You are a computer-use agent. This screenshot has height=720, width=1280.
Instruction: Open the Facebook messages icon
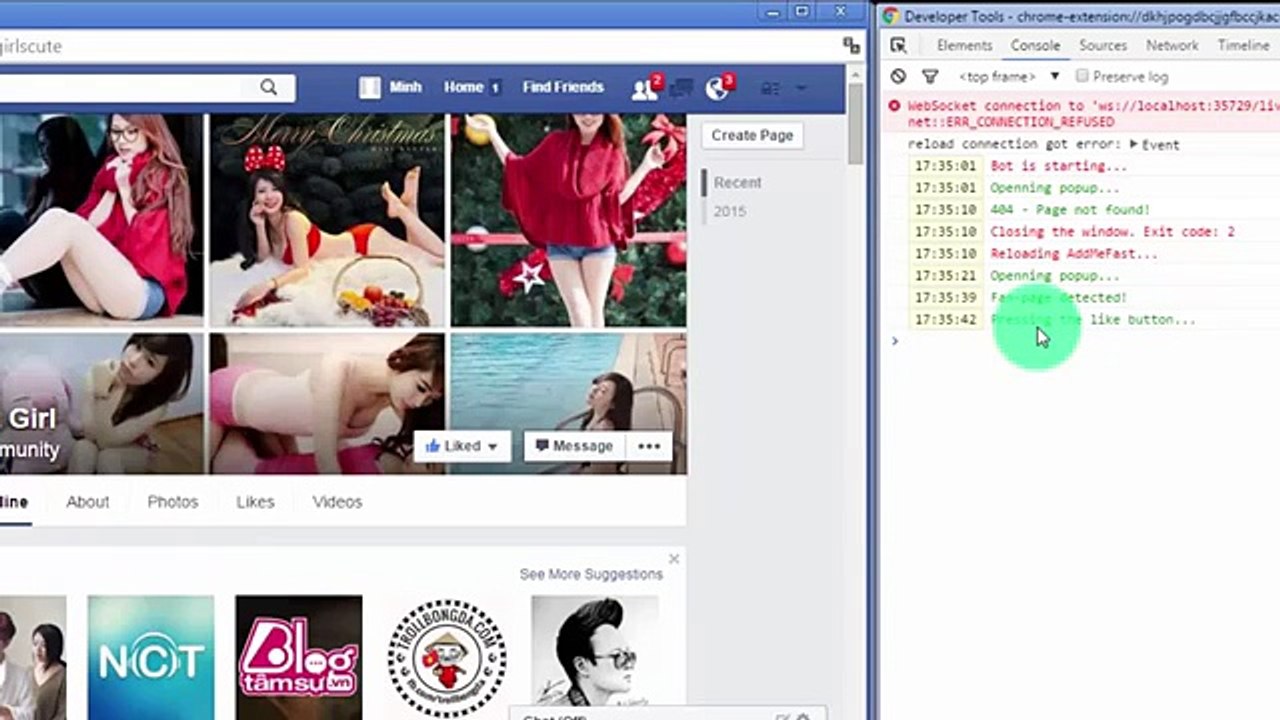[x=682, y=88]
